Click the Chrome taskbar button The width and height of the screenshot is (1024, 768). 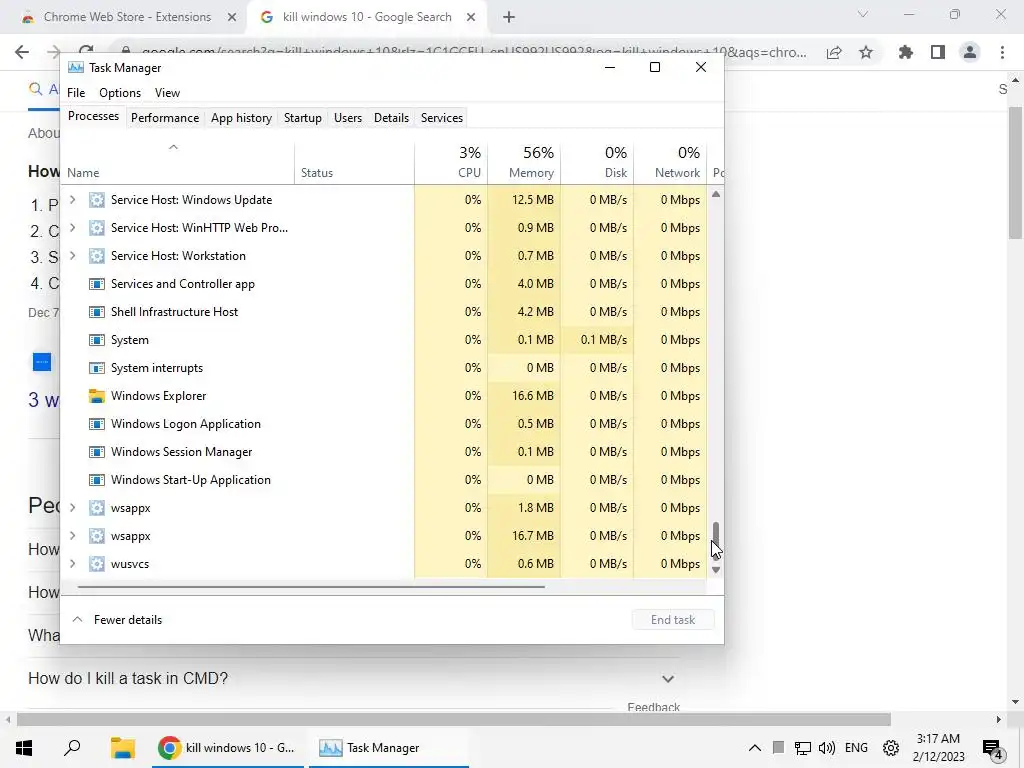click(x=228, y=748)
